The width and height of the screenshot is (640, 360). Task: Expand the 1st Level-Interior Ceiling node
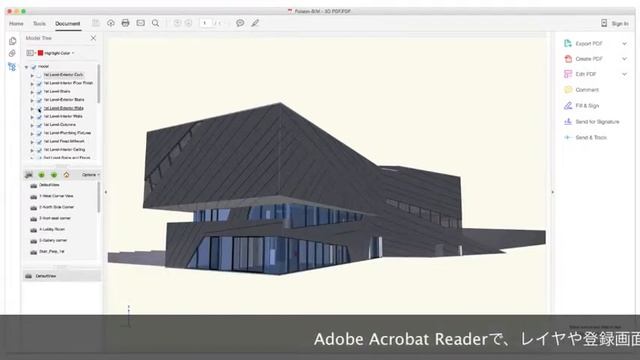point(32,150)
